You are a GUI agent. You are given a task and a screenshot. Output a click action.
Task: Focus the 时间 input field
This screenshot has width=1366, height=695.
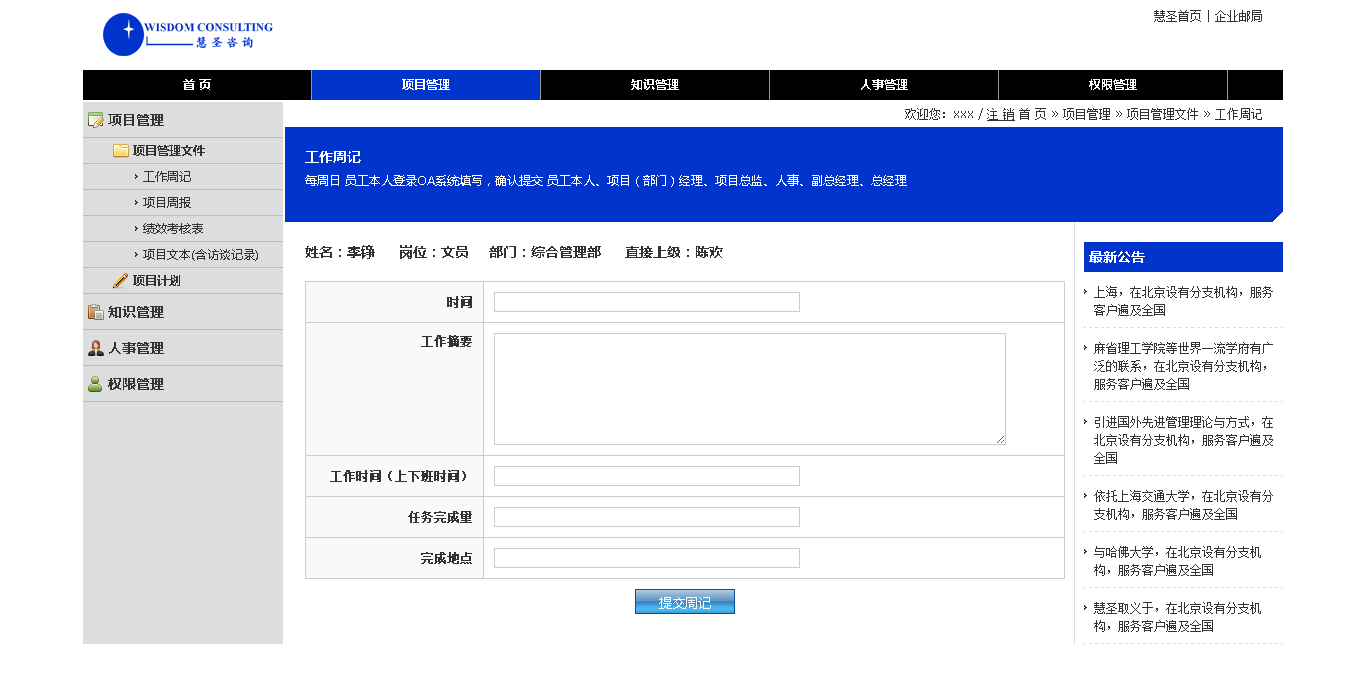pos(647,302)
